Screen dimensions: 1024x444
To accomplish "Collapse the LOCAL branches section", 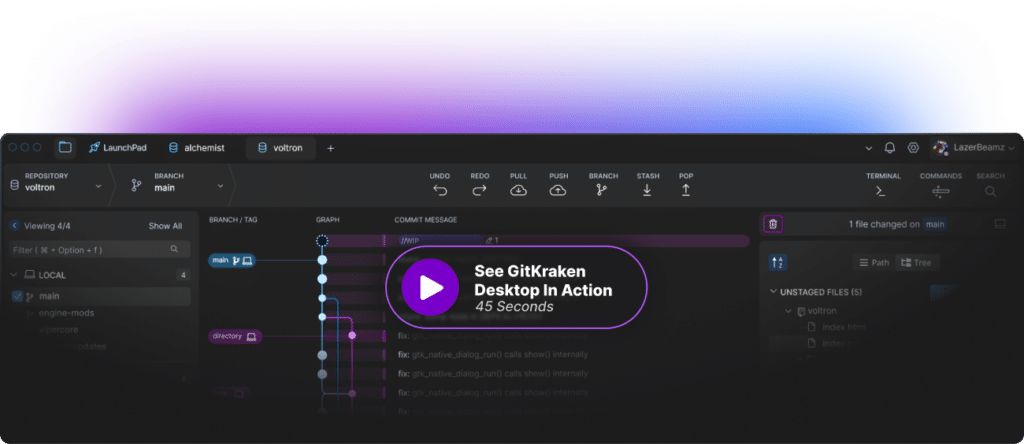I will (x=13, y=274).
